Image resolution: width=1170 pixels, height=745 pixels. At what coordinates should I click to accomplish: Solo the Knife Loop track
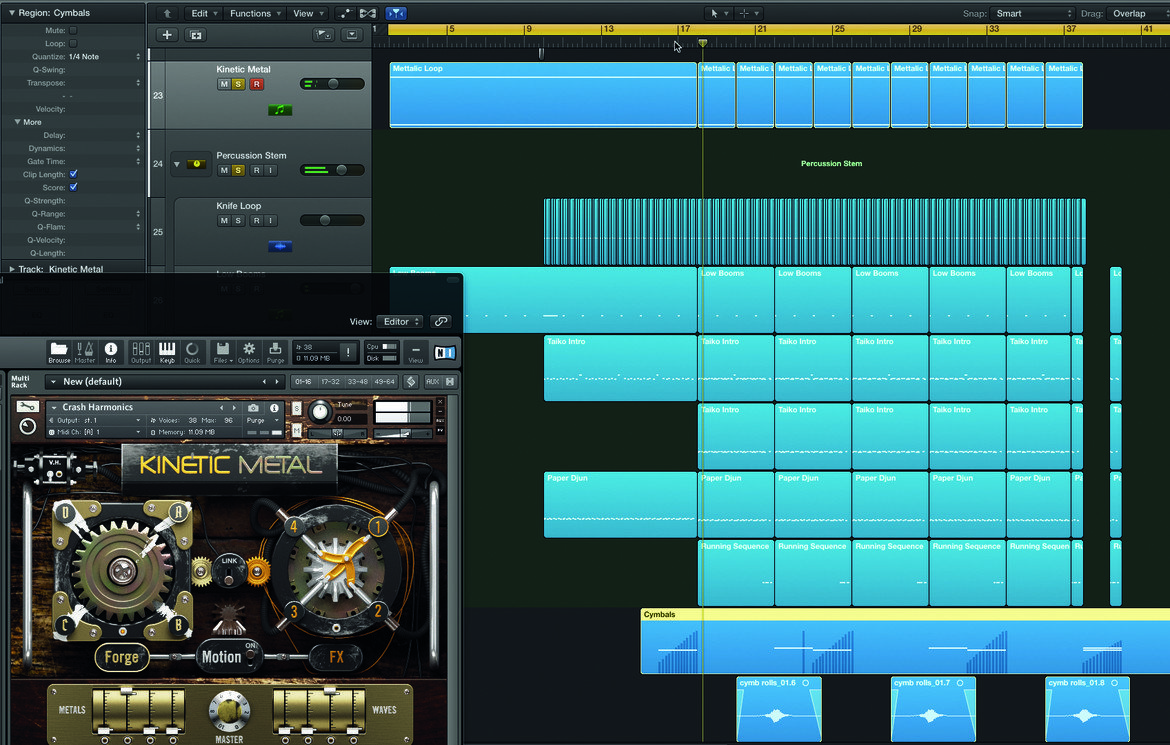click(238, 221)
